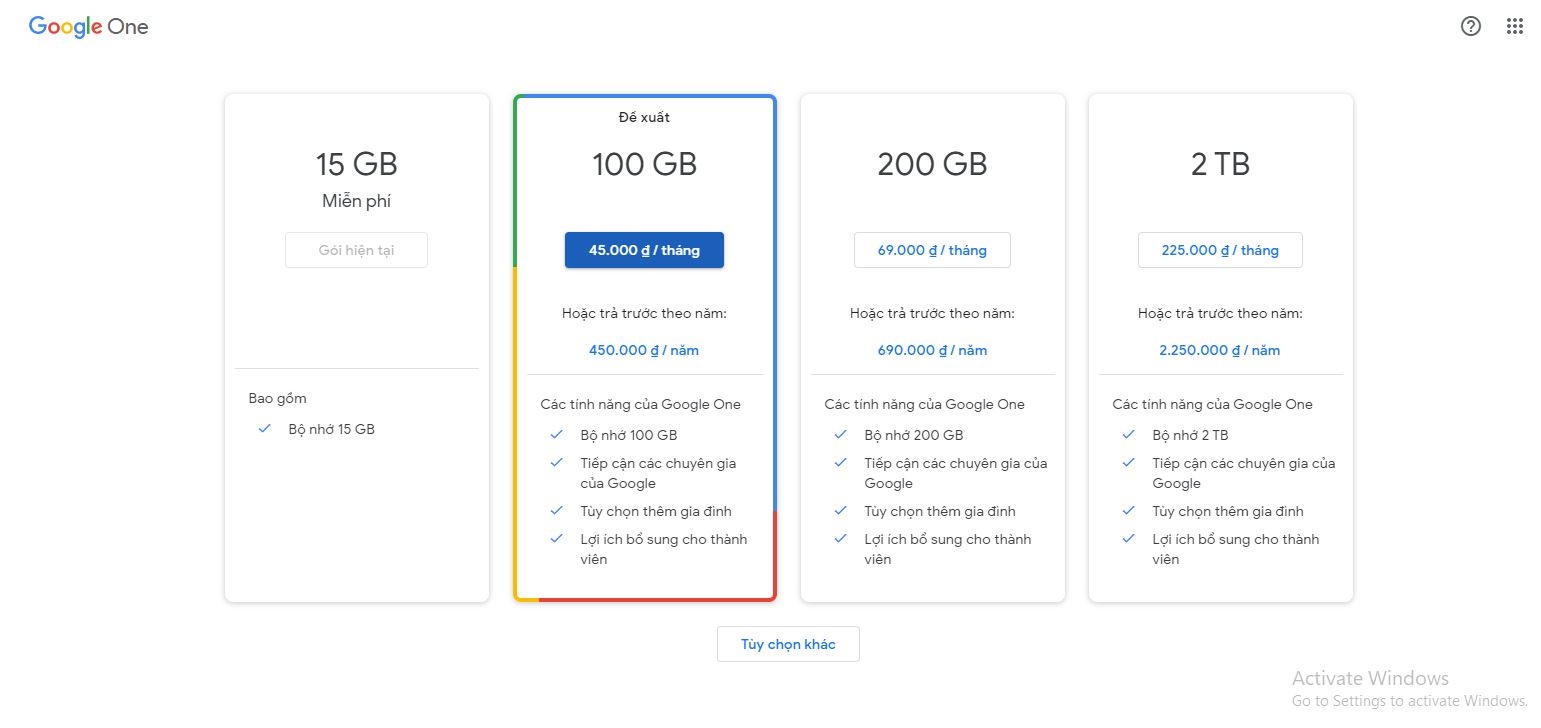Click the checkmark beside Bộ nhớ 200 GB
The width and height of the screenshot is (1541, 728).
click(841, 435)
